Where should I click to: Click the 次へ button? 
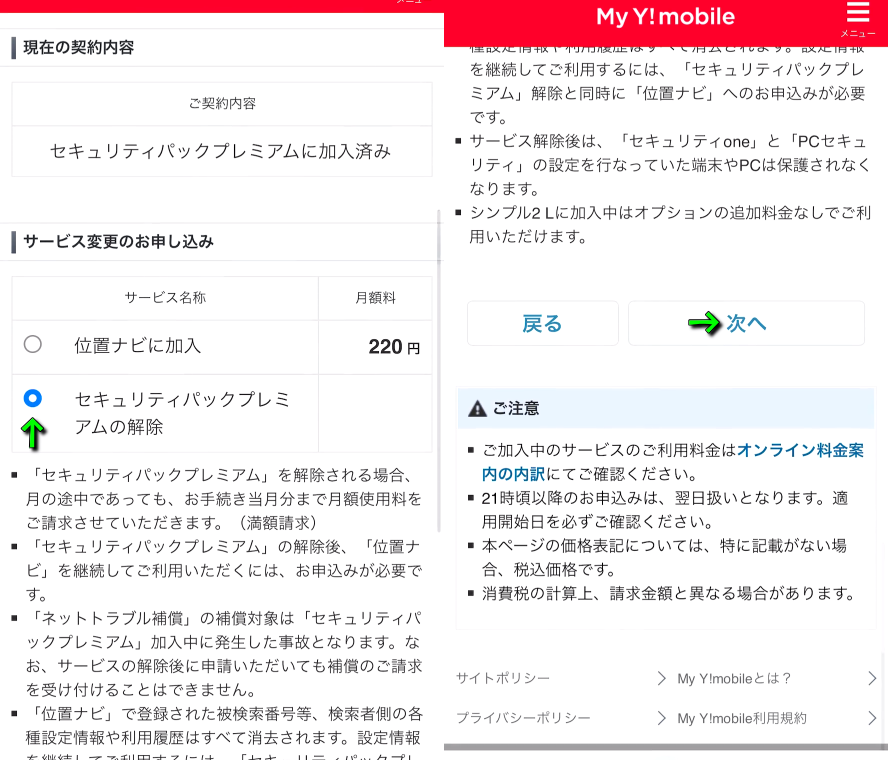(746, 323)
